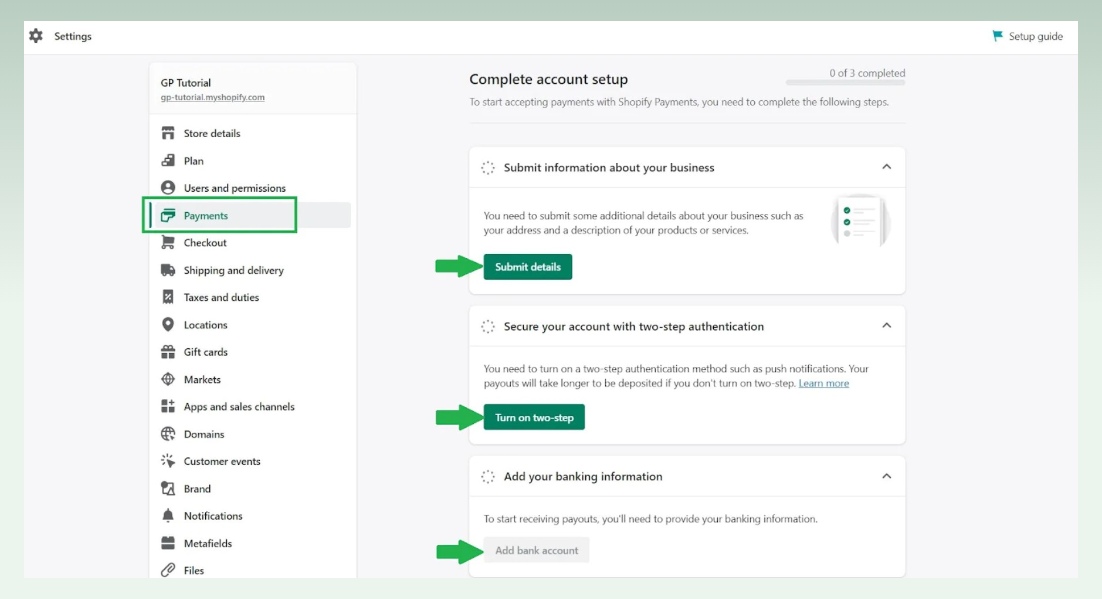
Task: Click the Add bank account button
Action: (536, 550)
